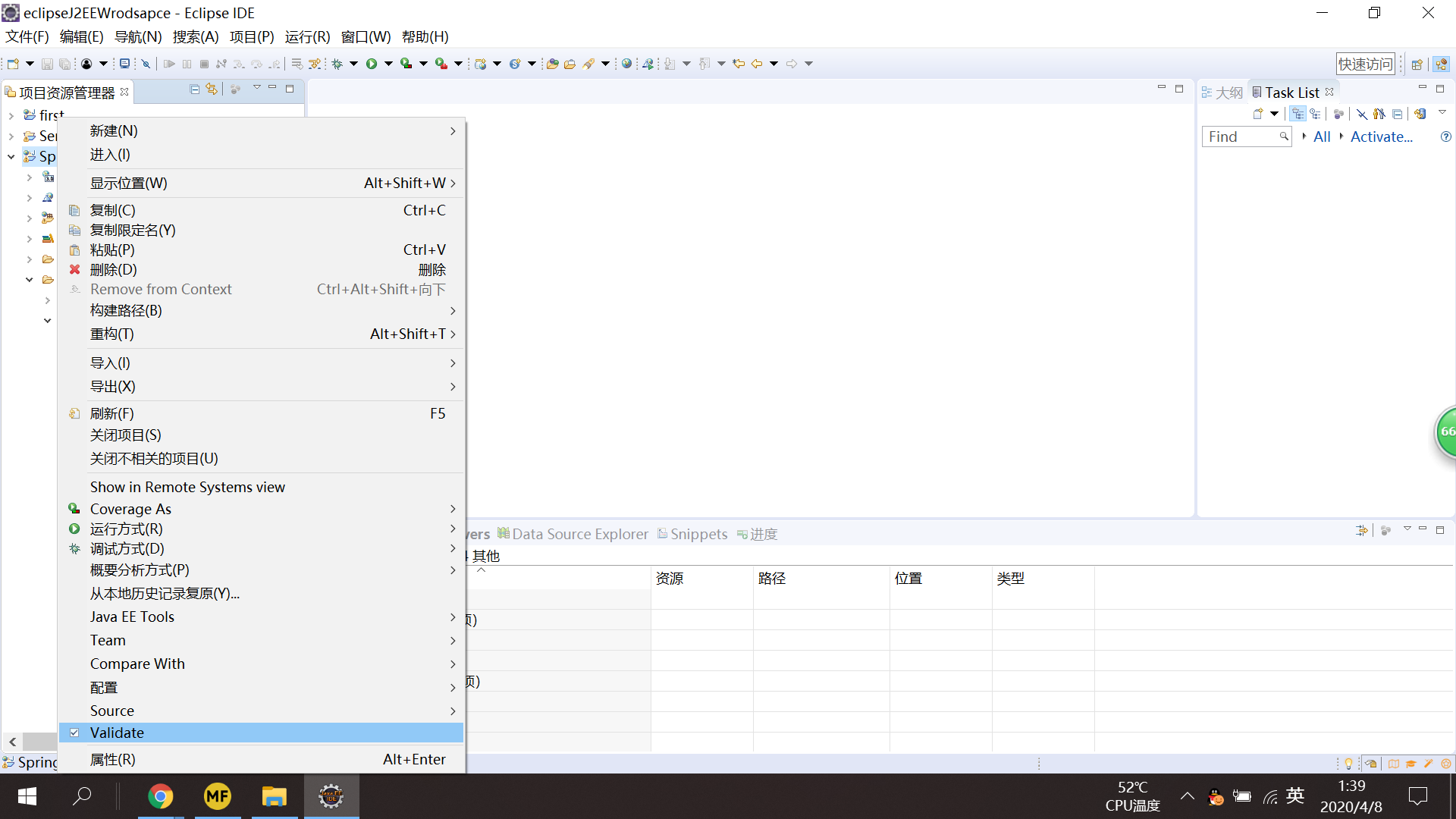The height and width of the screenshot is (819, 1456).
Task: Click Back navigation arrow in toolbar
Action: [x=756, y=64]
